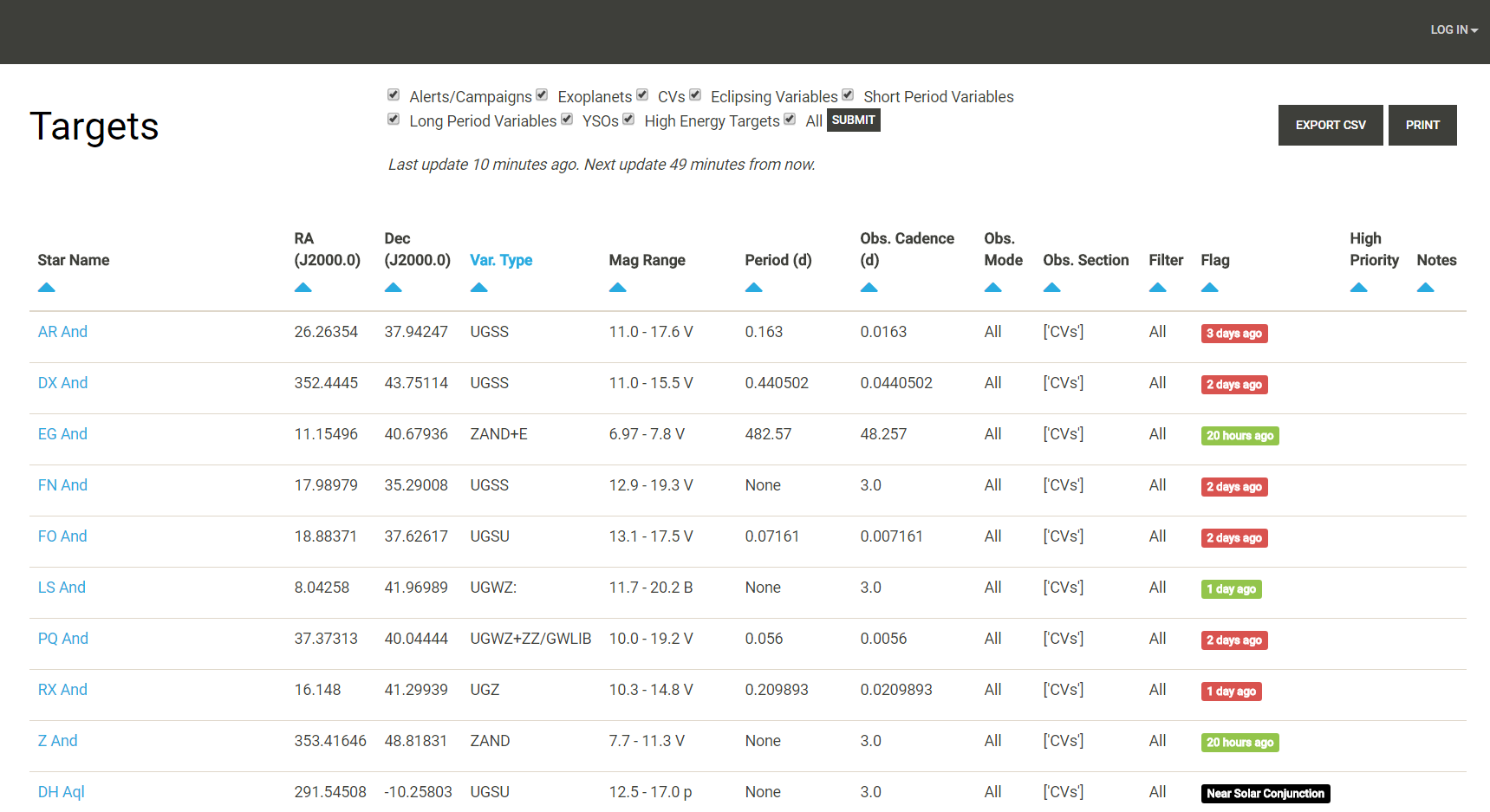Click the RA column sort arrow
Image resolution: width=1490 pixels, height=812 pixels.
[303, 287]
